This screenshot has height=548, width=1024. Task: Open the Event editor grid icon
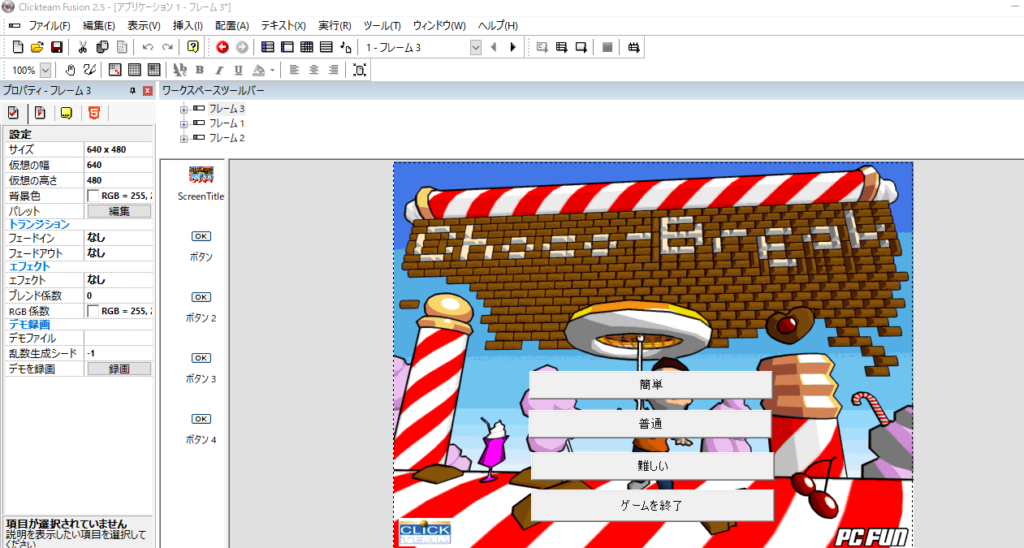coord(306,47)
